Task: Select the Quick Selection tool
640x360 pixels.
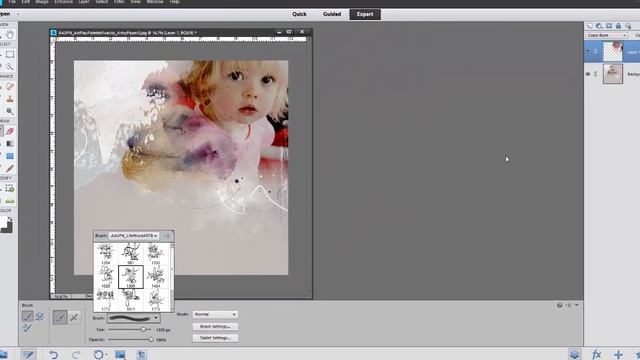Action: [10, 66]
